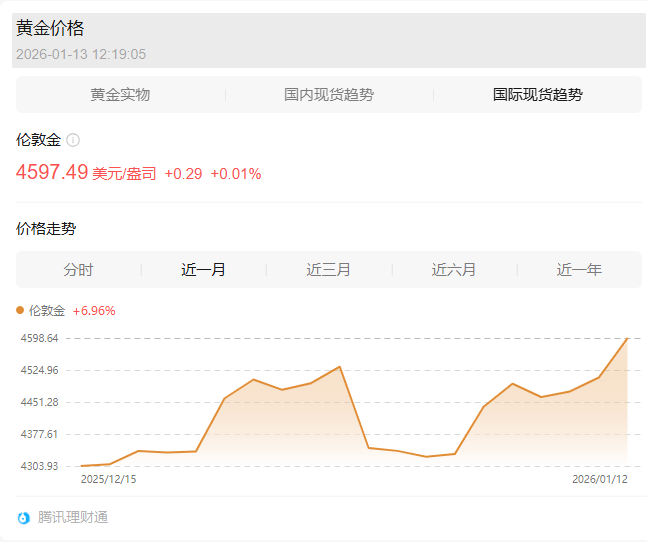The height and width of the screenshot is (542, 647).
Task: Click the 4597.49 gold price value
Action: [x=52, y=172]
